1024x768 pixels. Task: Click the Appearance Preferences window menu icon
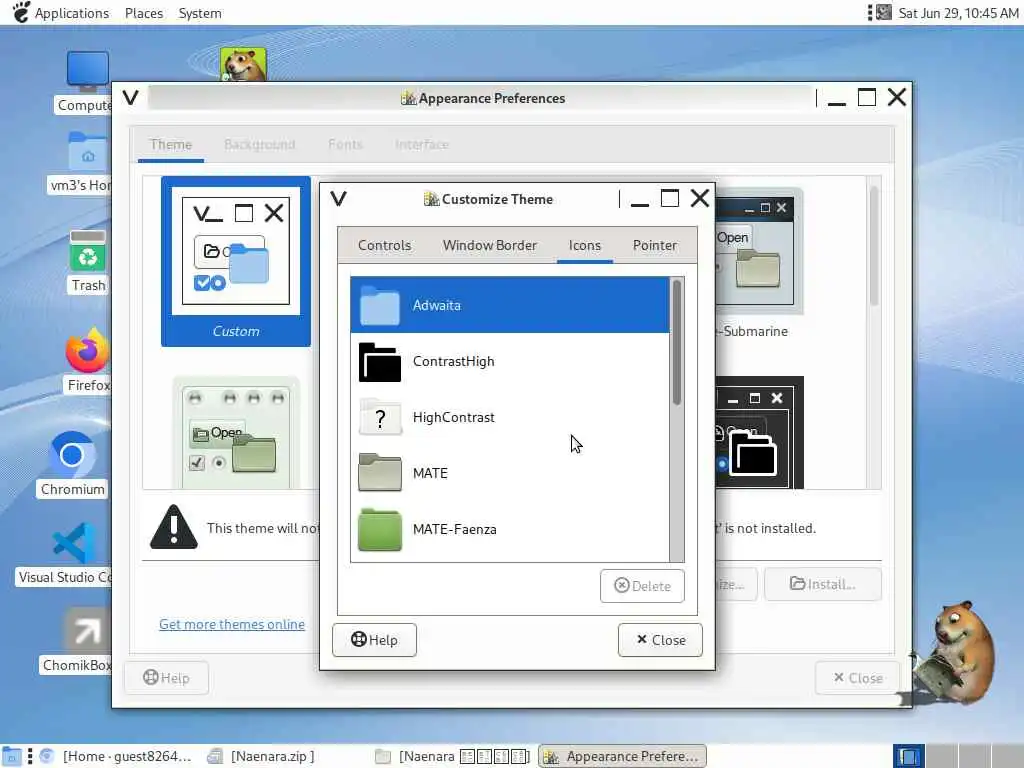pyautogui.click(x=131, y=98)
